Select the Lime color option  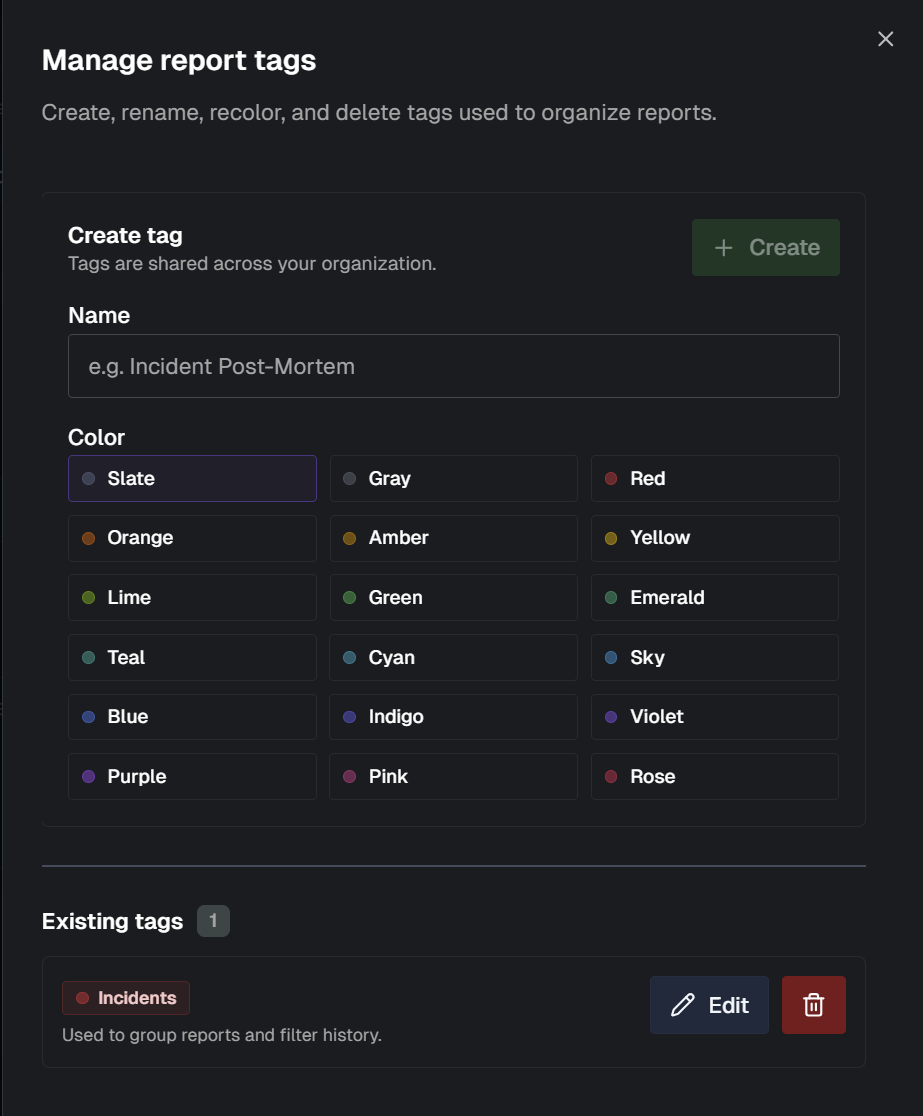point(192,597)
